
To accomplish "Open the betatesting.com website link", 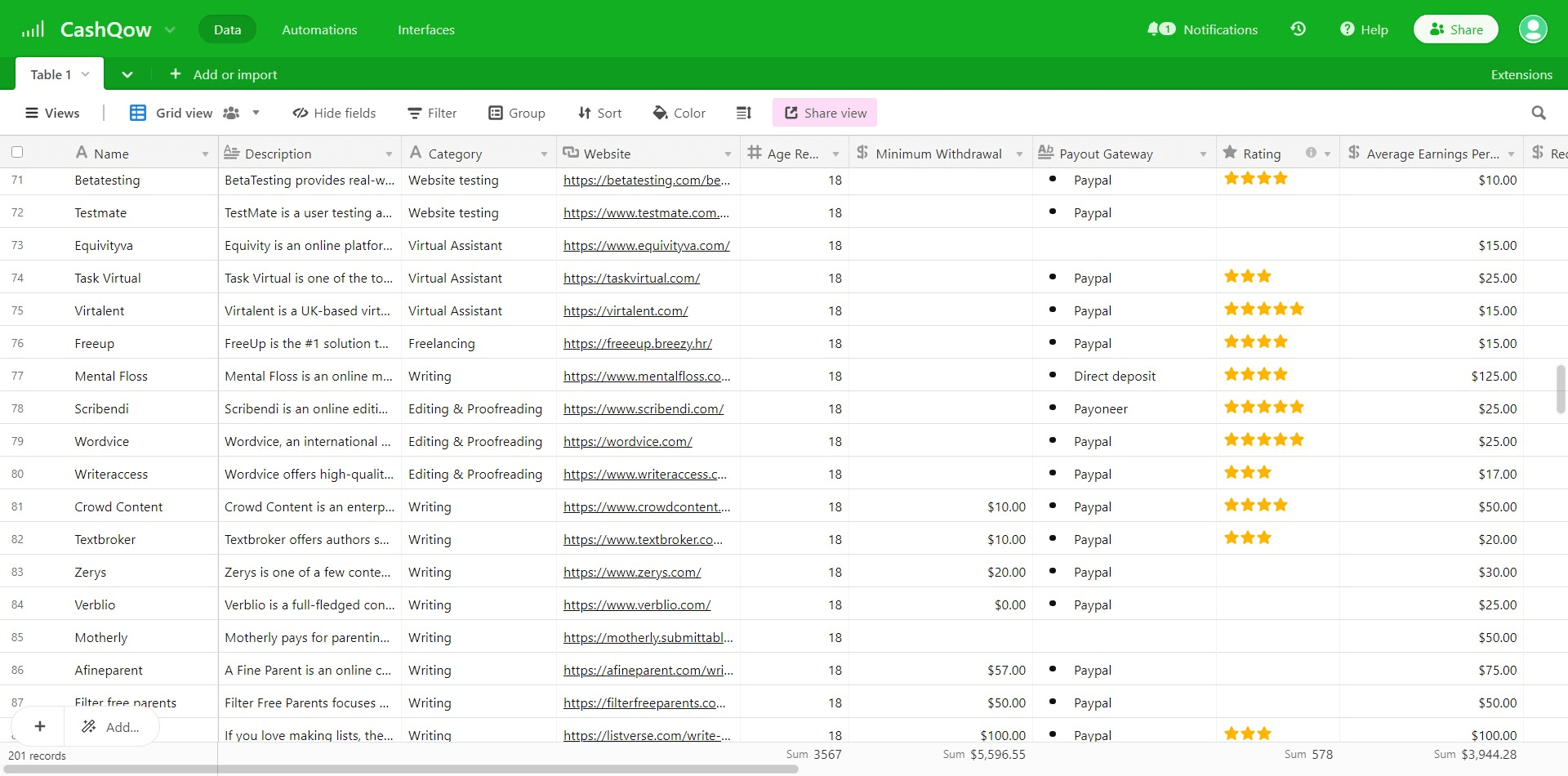I will (x=646, y=180).
